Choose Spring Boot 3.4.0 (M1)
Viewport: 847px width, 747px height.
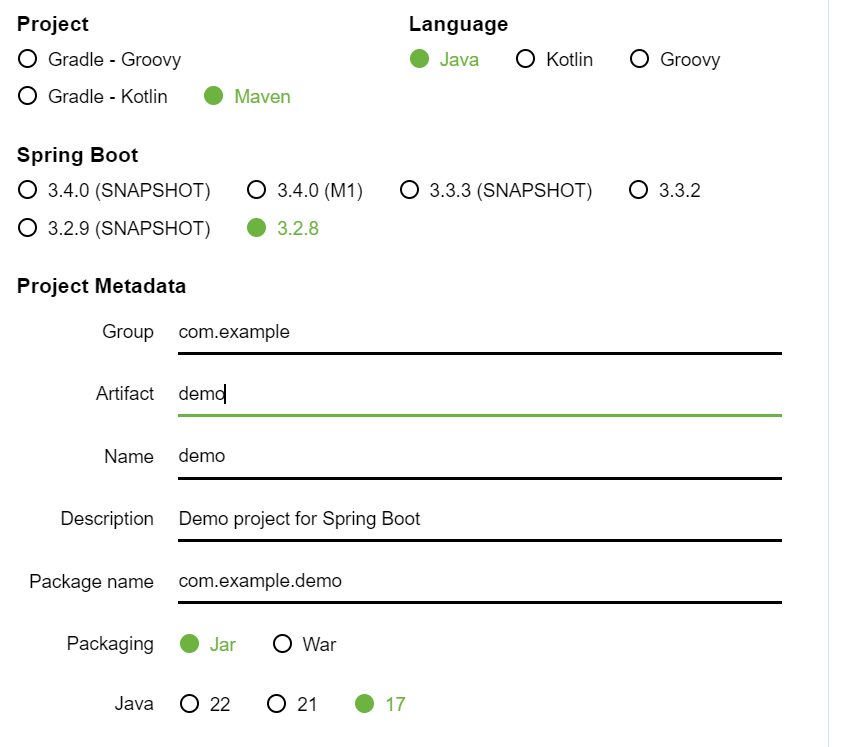[257, 190]
